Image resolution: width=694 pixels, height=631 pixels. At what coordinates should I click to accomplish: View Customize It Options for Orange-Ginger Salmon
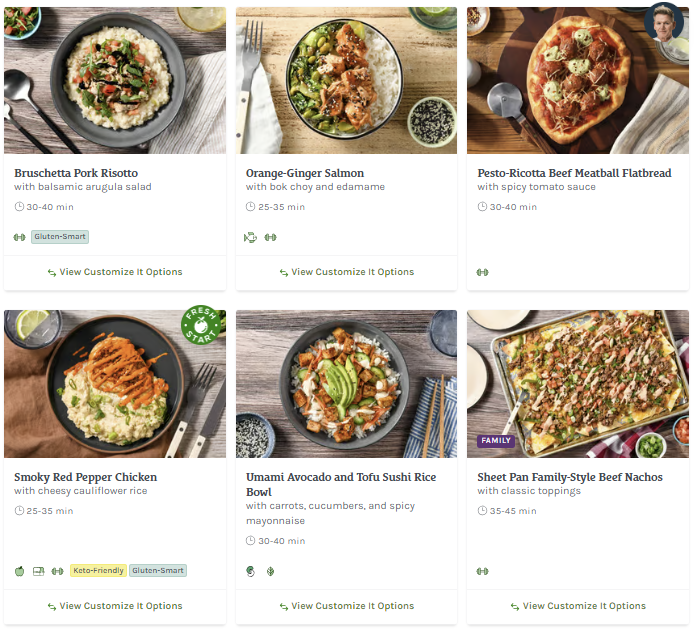(x=346, y=272)
